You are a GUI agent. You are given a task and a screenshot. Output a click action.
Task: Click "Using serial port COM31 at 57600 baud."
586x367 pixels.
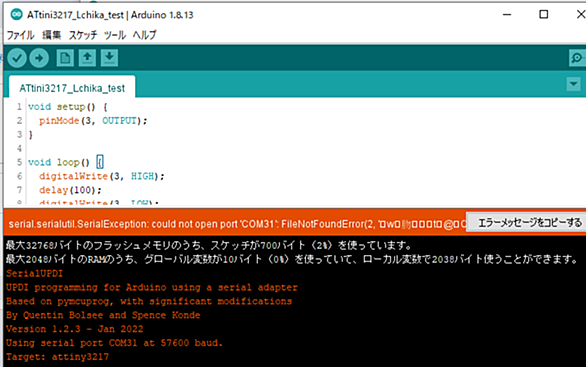pos(114,343)
